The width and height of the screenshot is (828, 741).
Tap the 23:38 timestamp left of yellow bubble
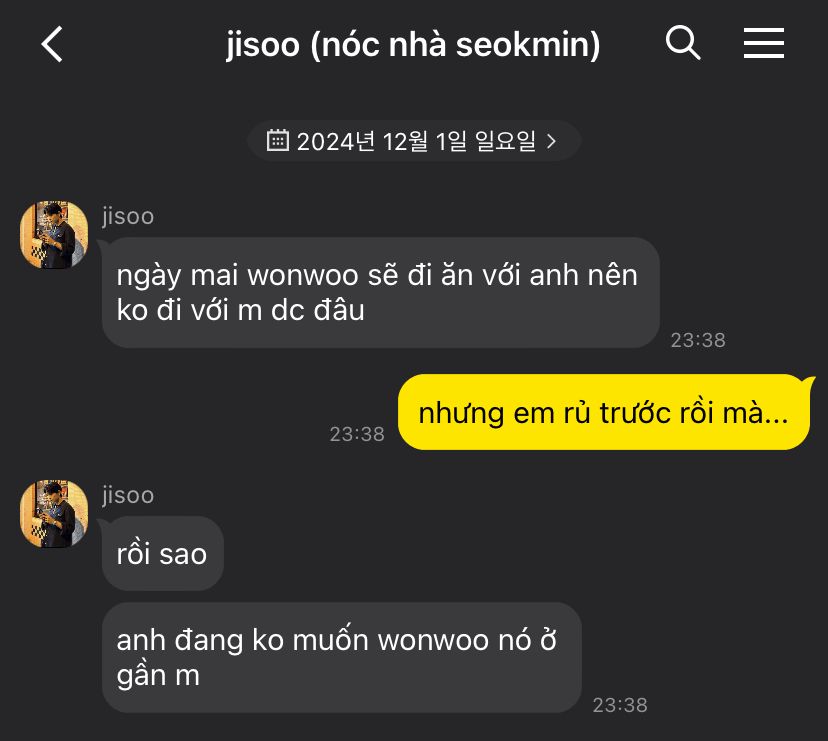pyautogui.click(x=357, y=434)
